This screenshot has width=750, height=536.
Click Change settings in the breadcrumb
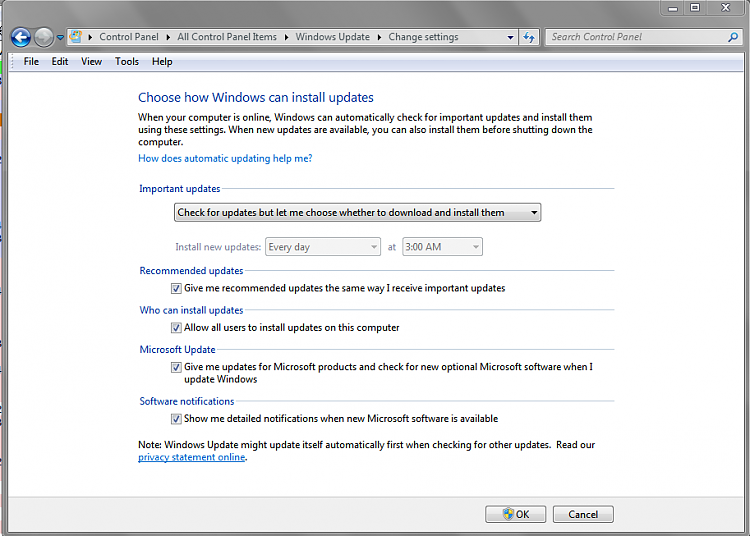click(423, 37)
